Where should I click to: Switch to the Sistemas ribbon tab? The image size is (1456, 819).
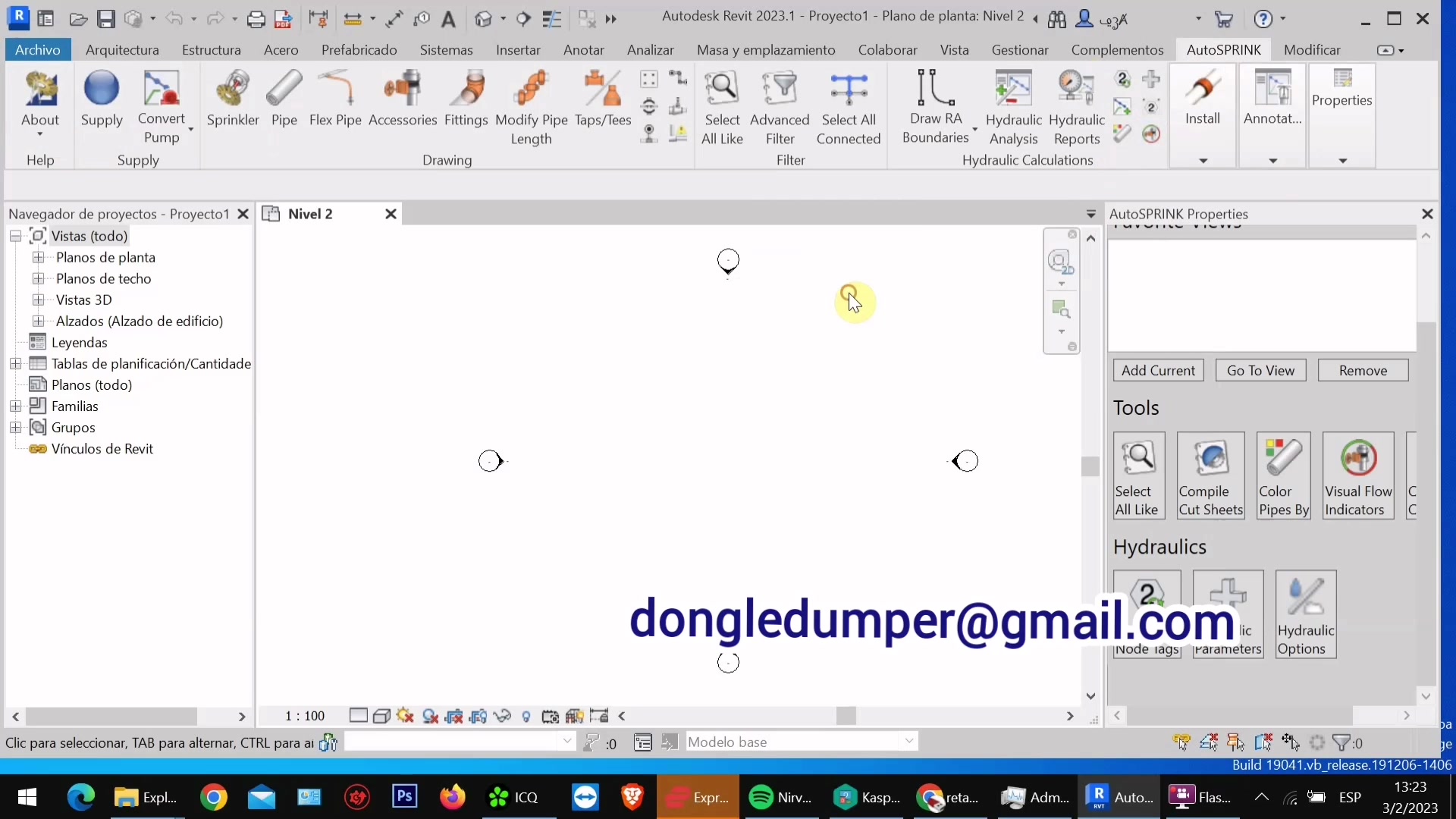[446, 50]
